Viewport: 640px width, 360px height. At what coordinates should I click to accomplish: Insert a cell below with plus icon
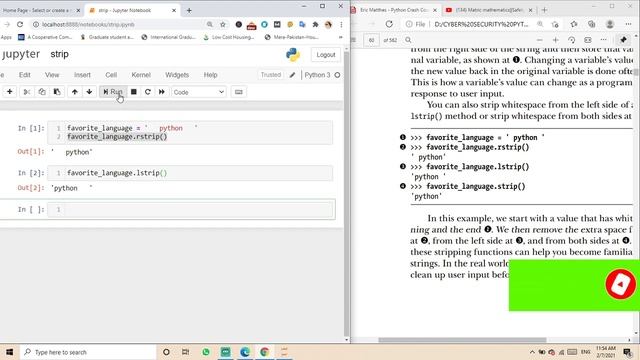tap(9, 92)
